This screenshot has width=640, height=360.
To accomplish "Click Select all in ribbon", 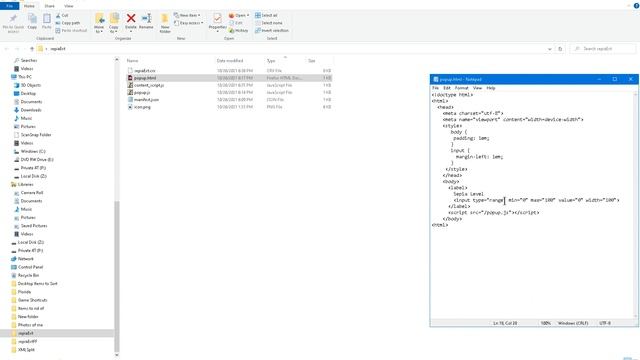I will click(266, 15).
